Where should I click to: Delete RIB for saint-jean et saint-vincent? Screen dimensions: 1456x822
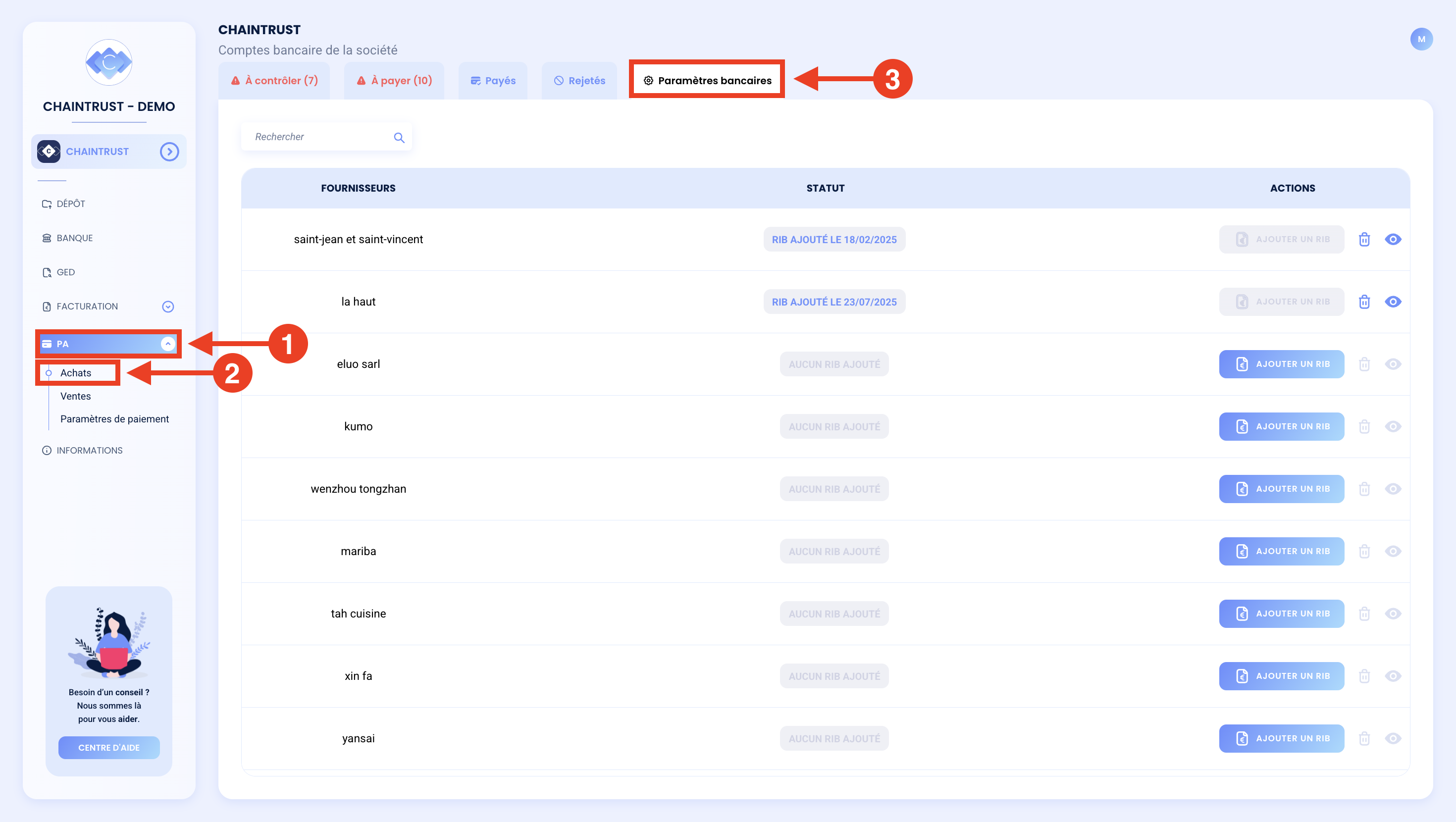point(1364,239)
